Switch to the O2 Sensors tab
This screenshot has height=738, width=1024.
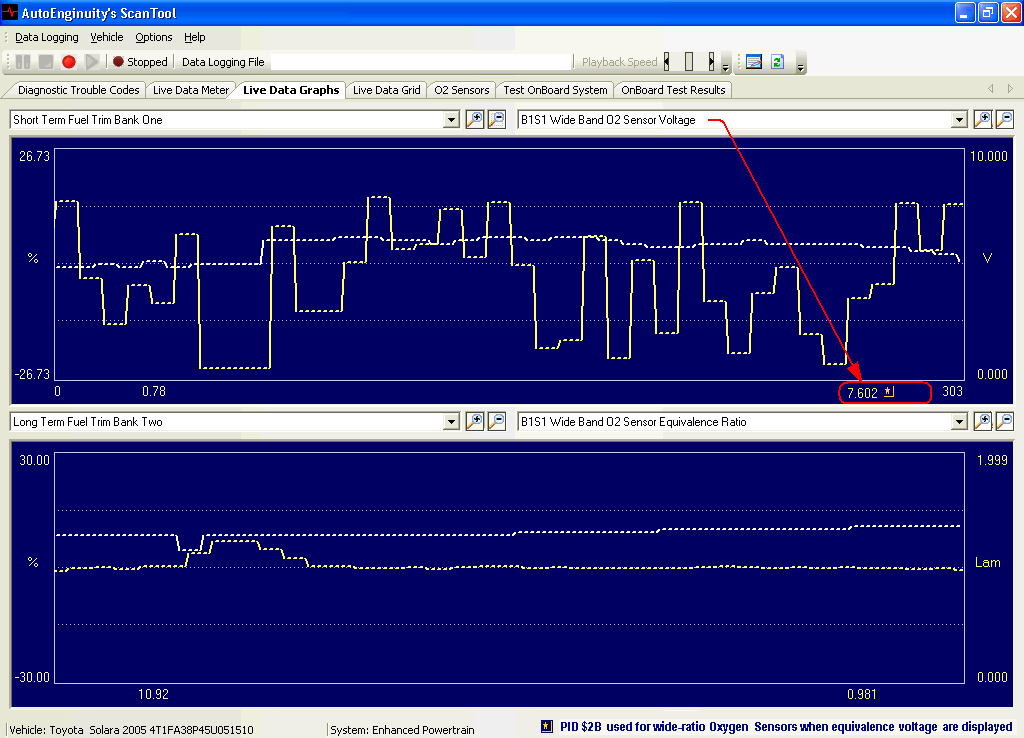461,90
